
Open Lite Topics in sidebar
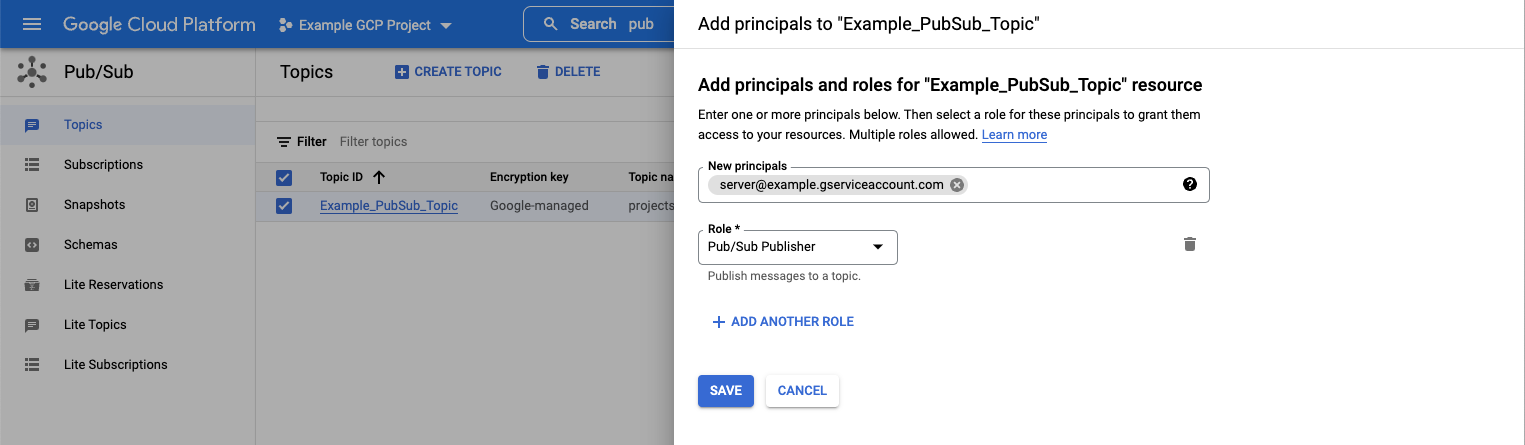click(127, 325)
